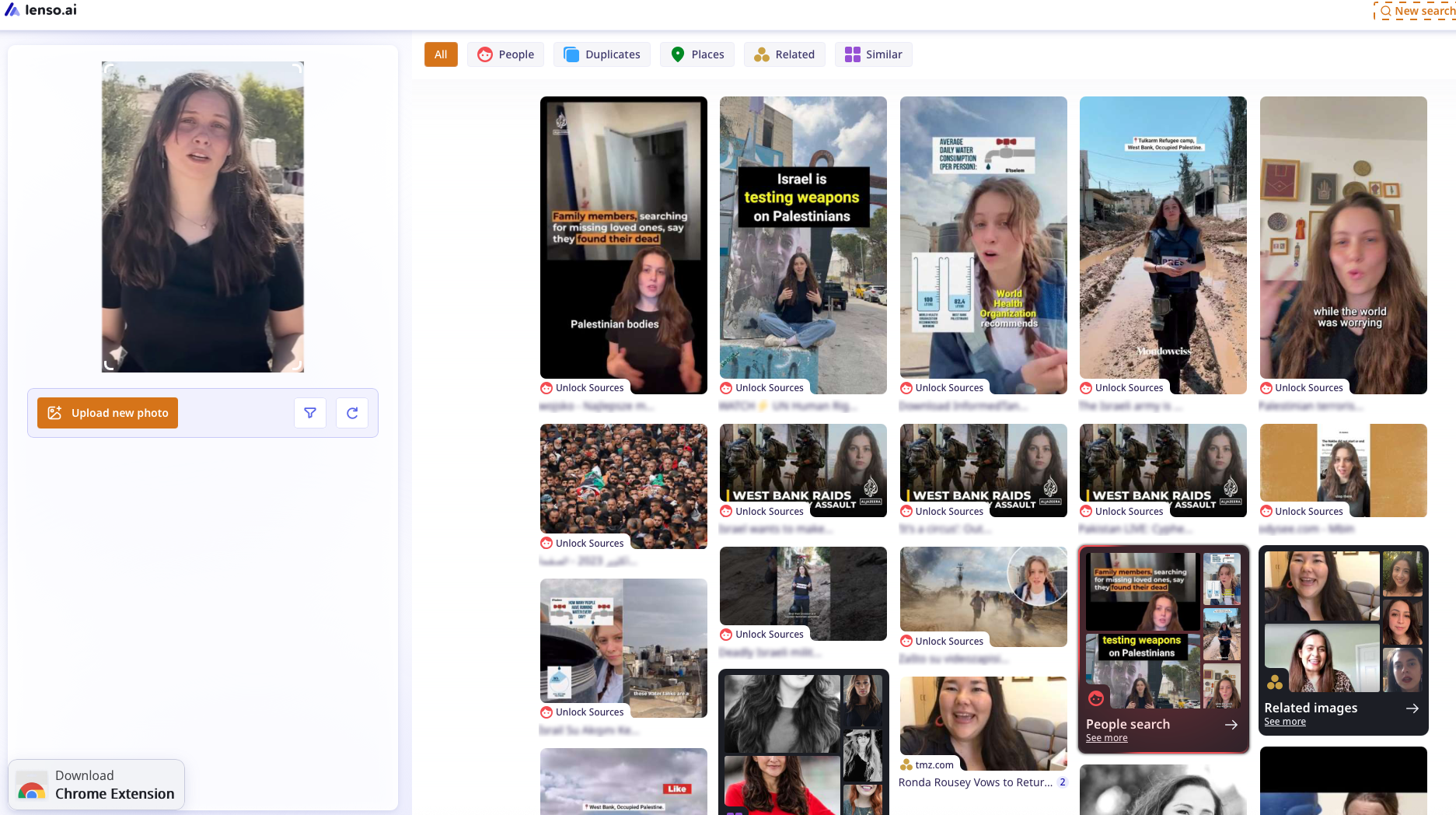Open the cloudy sky Like video result
Screen dimensions: 1456x815
click(x=623, y=782)
